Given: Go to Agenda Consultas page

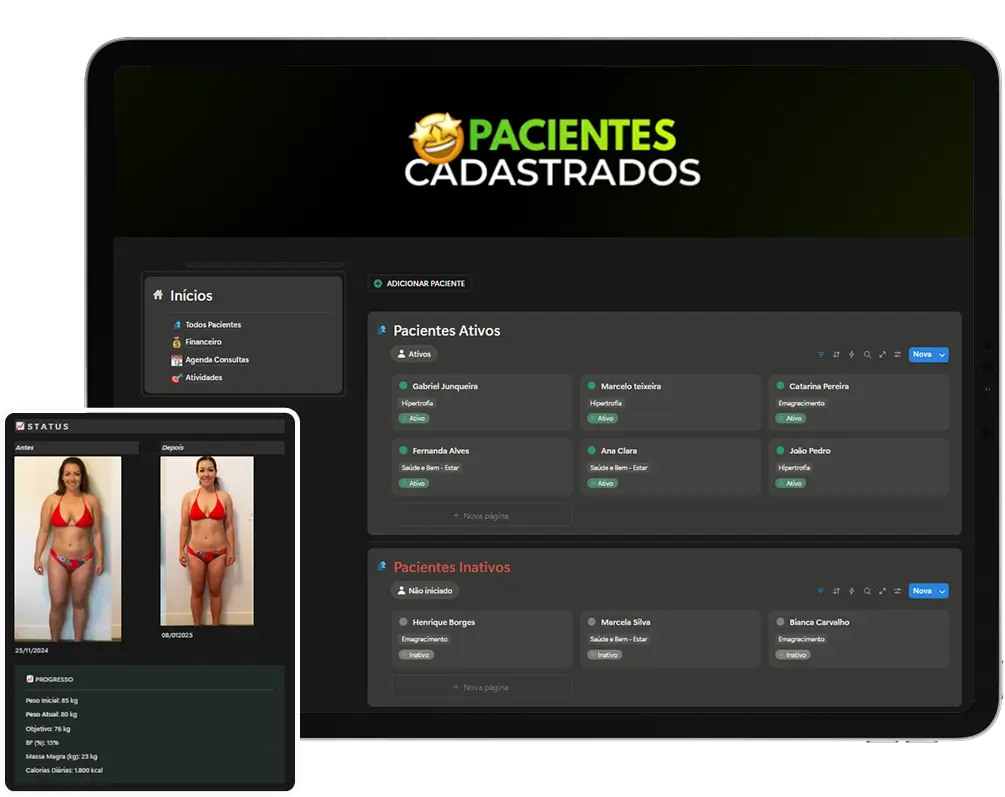Looking at the screenshot, I should (216, 360).
